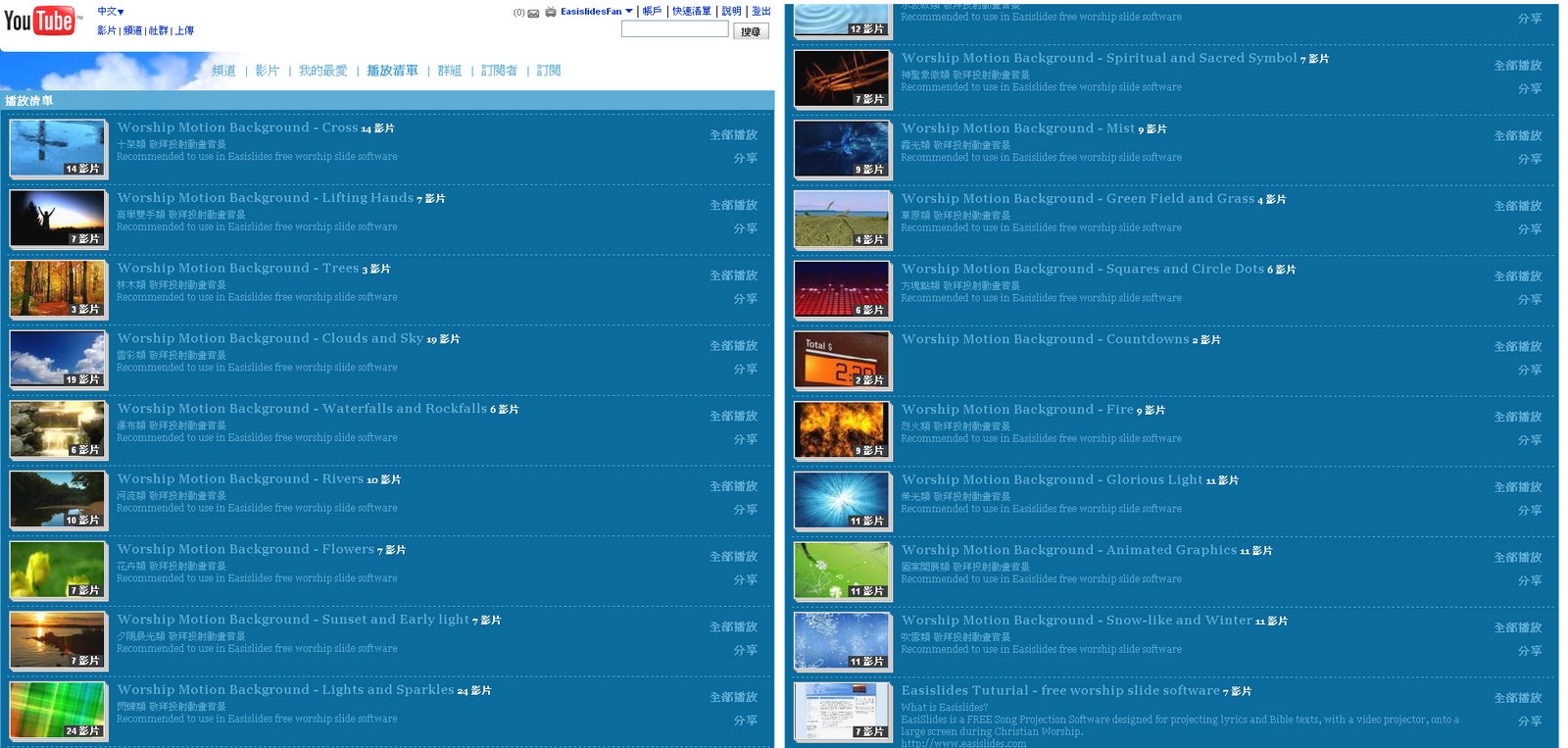
Task: Open the 帳戶 account link
Action: 652,12
